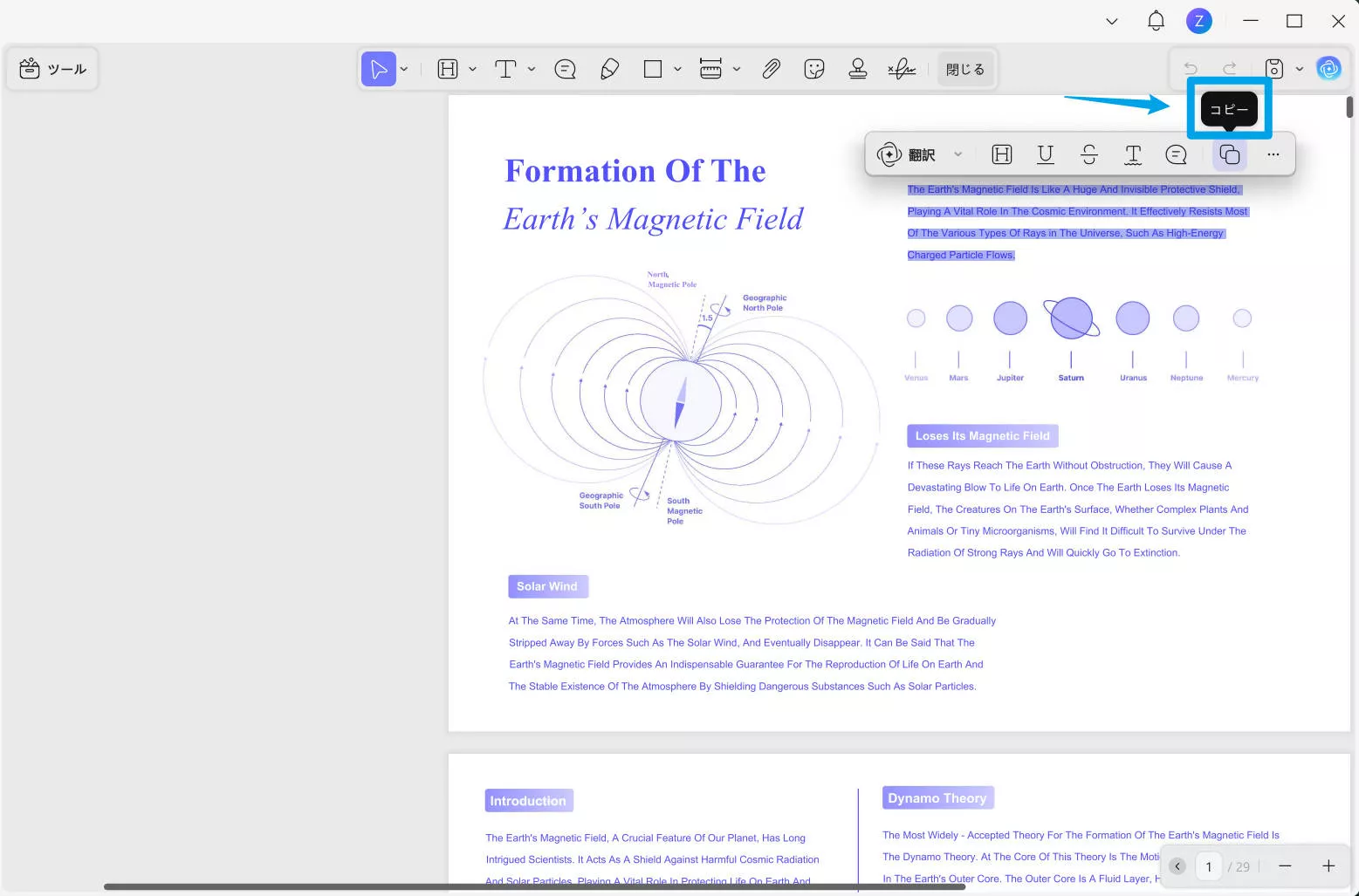Click the "Stripped Away By Forces" line
The width and height of the screenshot is (1359, 896).
[x=742, y=643]
